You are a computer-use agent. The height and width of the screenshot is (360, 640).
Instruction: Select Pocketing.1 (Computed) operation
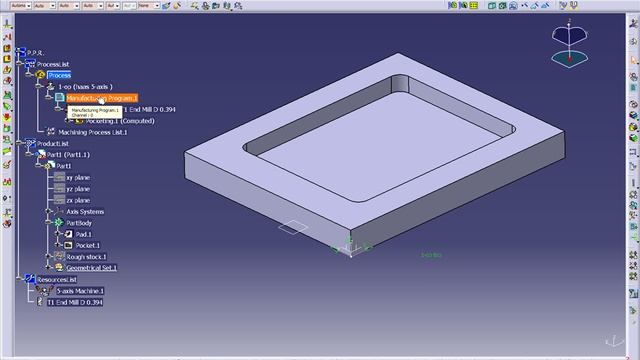point(120,121)
